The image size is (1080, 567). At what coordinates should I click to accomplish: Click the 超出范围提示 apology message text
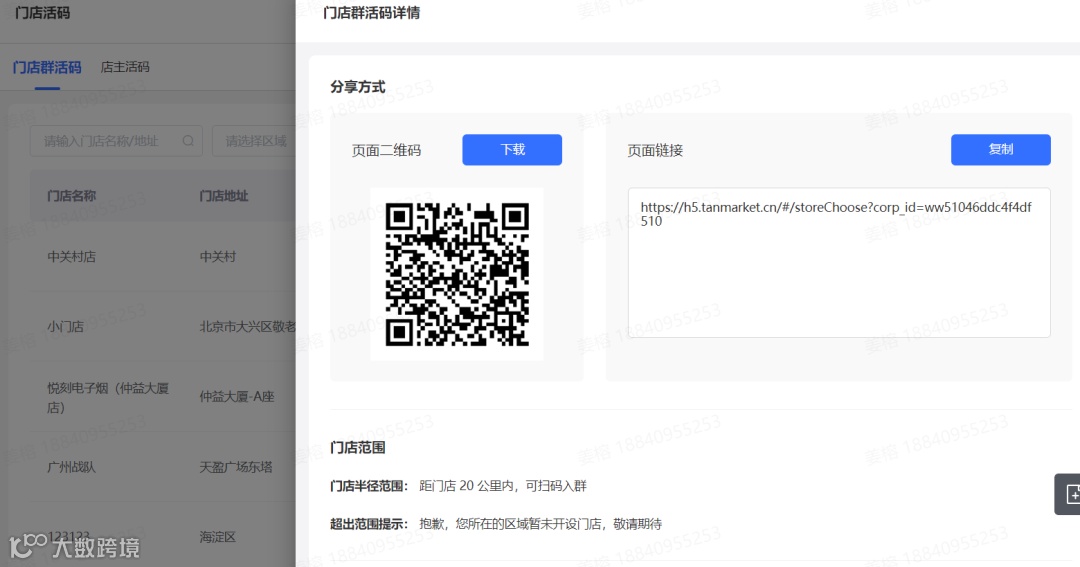(x=541, y=524)
